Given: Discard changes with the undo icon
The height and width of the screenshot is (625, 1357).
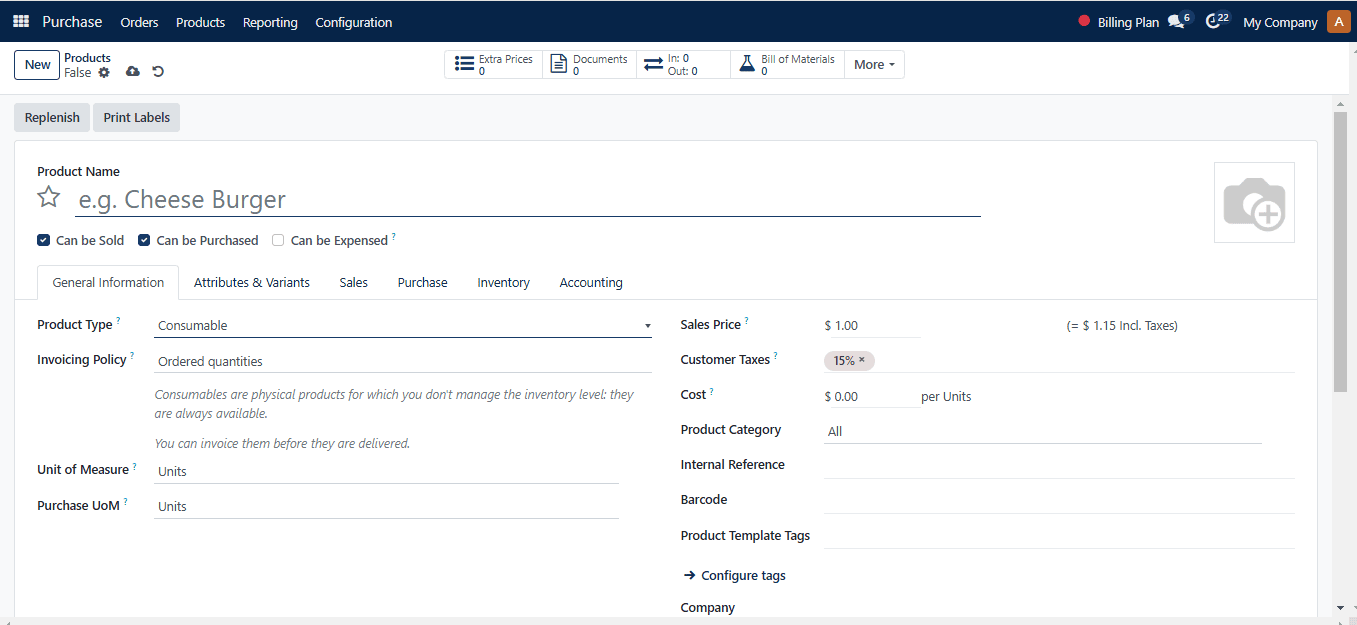Looking at the screenshot, I should 158,72.
